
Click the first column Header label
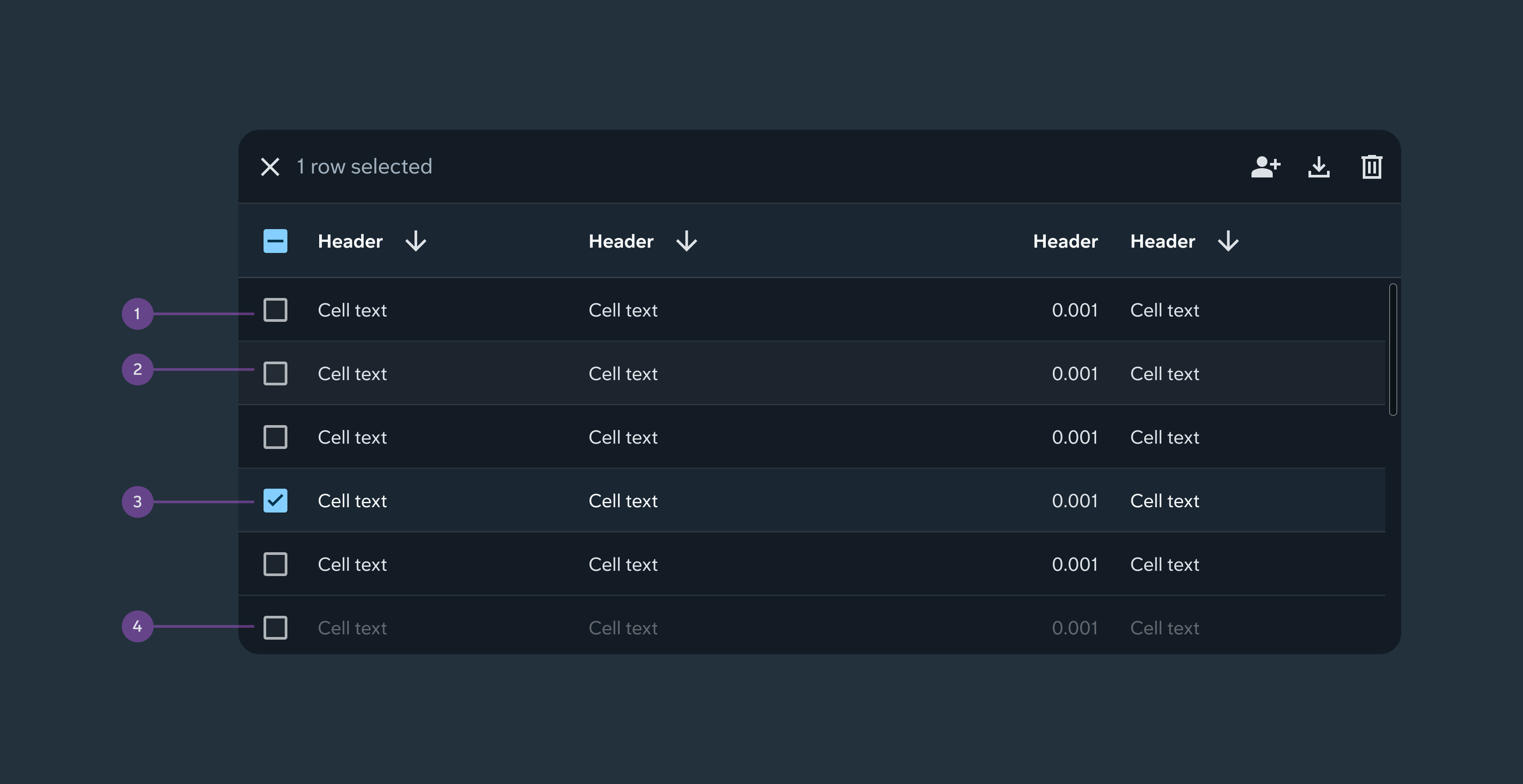350,241
